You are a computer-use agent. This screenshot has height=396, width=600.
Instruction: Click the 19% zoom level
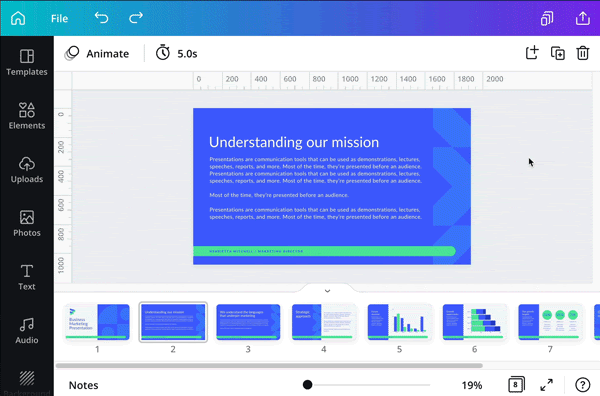(x=471, y=385)
